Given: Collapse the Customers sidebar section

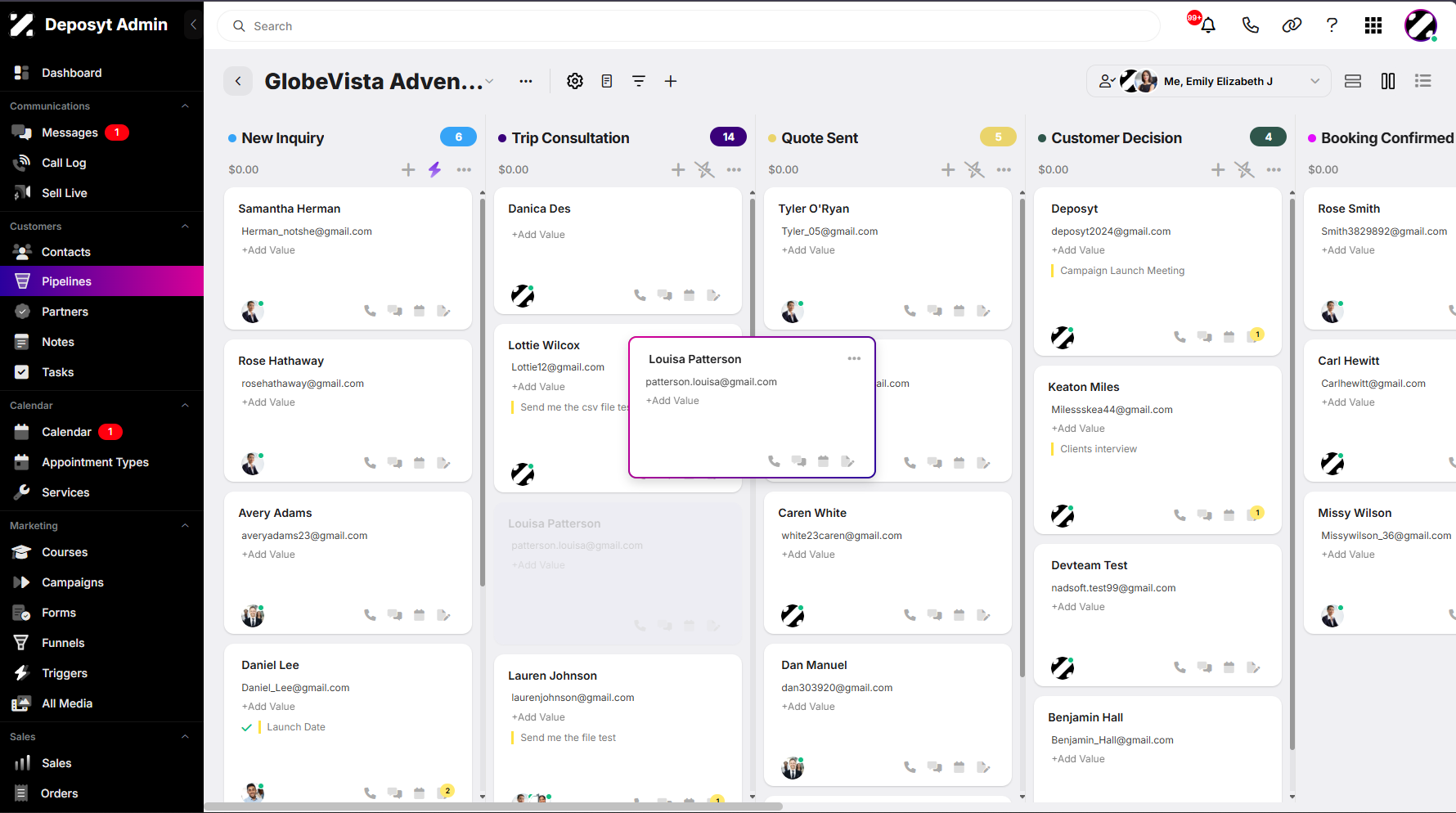Looking at the screenshot, I should [x=185, y=227].
